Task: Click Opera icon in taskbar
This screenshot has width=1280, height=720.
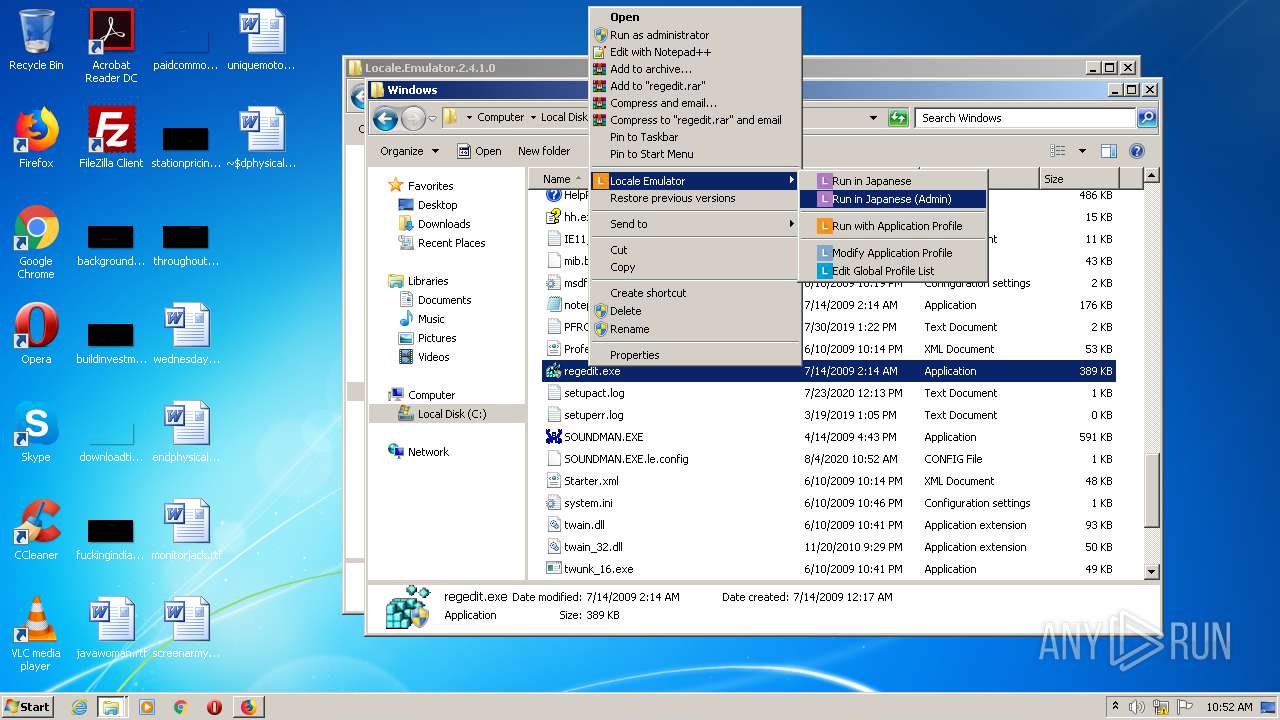Action: (x=214, y=707)
